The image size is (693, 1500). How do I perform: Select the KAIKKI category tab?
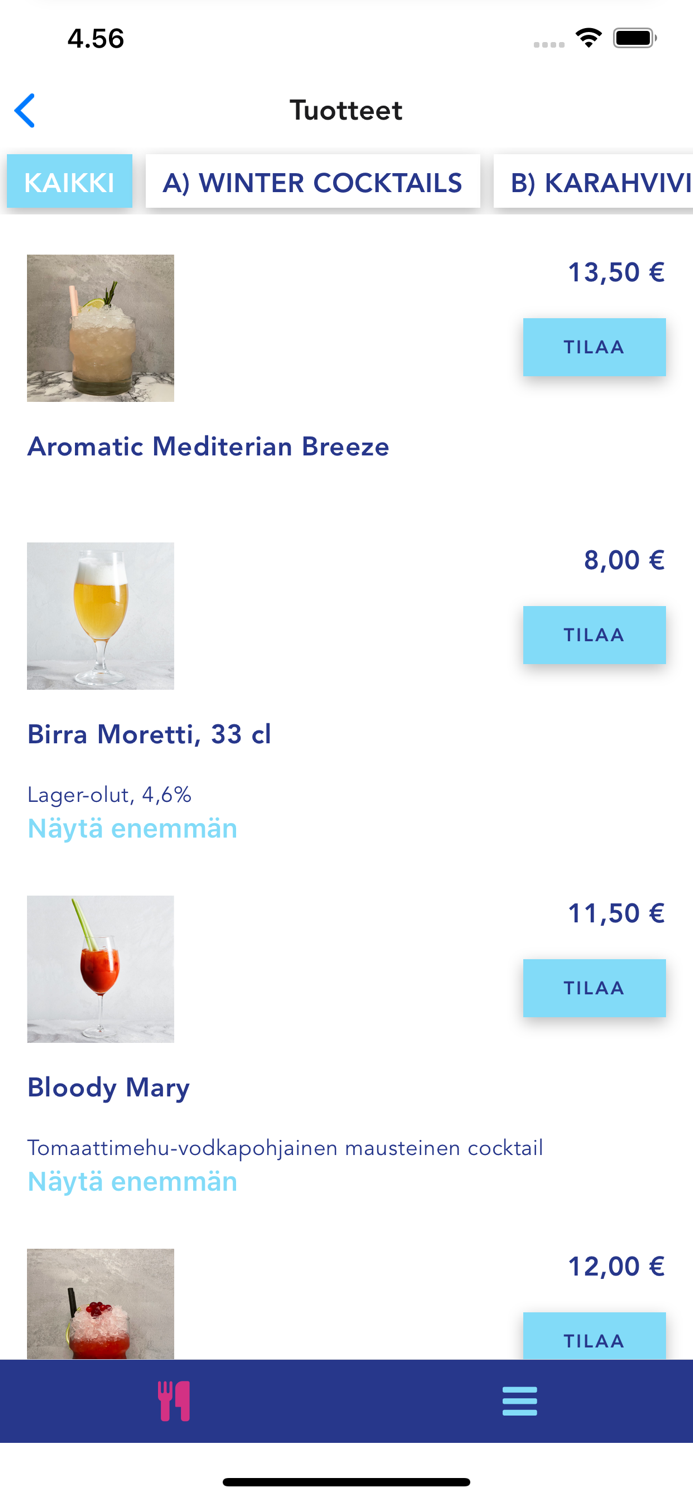(69, 182)
